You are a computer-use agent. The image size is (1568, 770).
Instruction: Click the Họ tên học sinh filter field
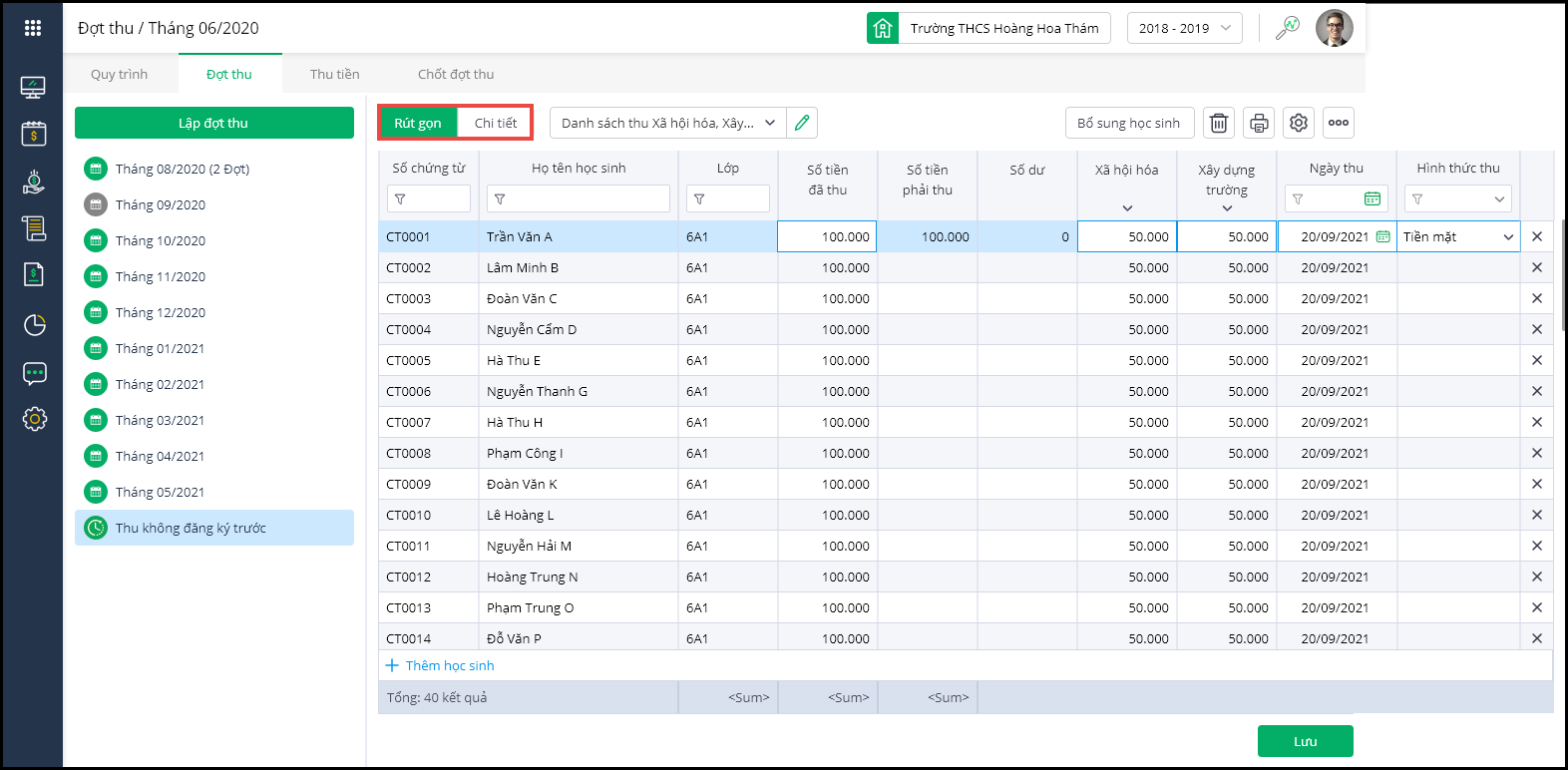pyautogui.click(x=579, y=198)
